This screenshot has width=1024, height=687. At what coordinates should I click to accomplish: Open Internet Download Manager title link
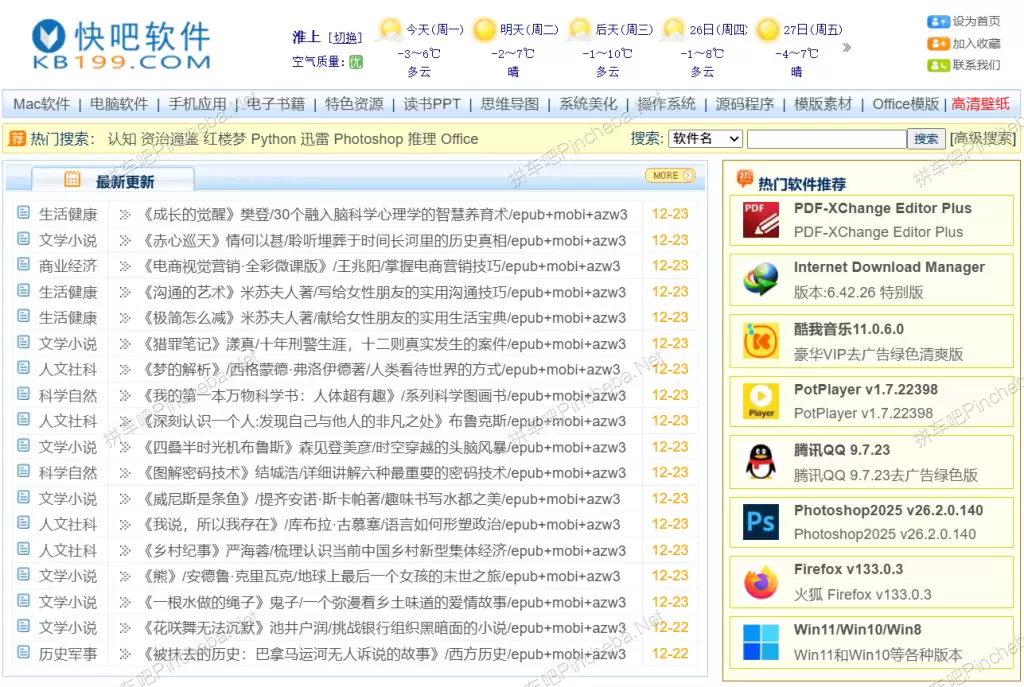(x=889, y=267)
